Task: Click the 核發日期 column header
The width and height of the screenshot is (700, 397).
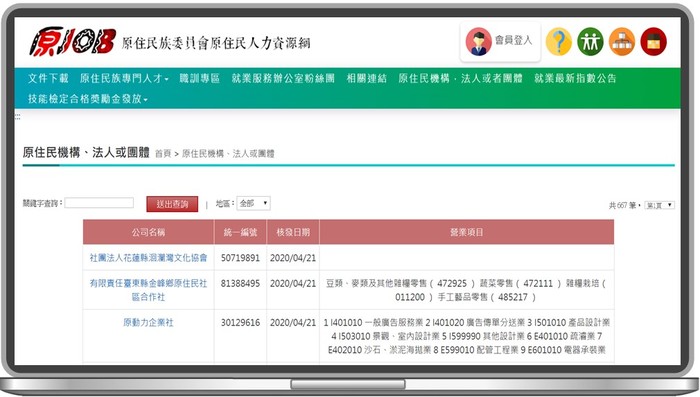Action: pyautogui.click(x=293, y=232)
